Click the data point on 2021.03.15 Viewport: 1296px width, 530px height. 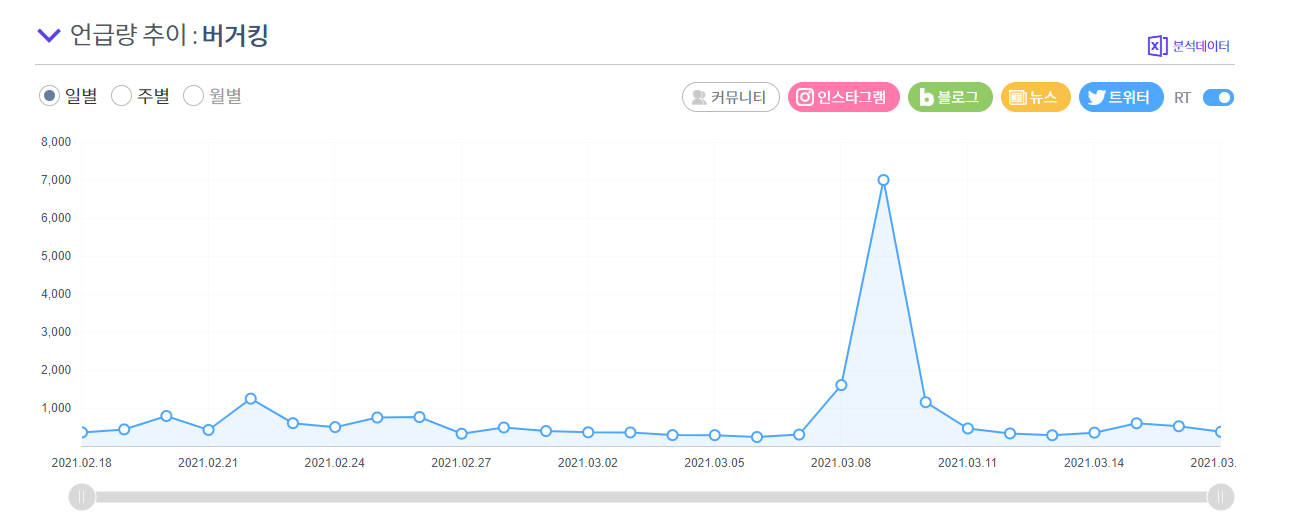(x=1136, y=423)
